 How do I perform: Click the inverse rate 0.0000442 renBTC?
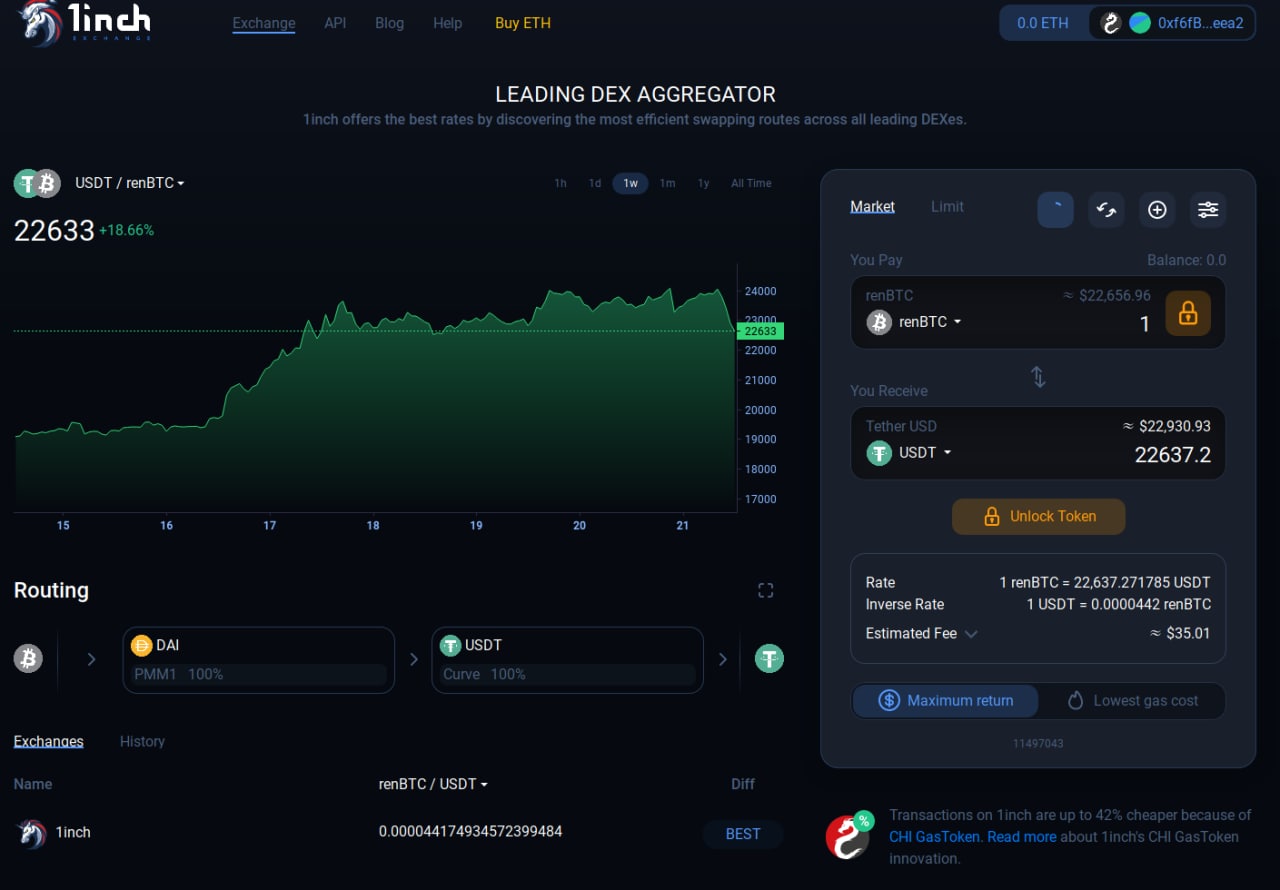tap(1147, 604)
